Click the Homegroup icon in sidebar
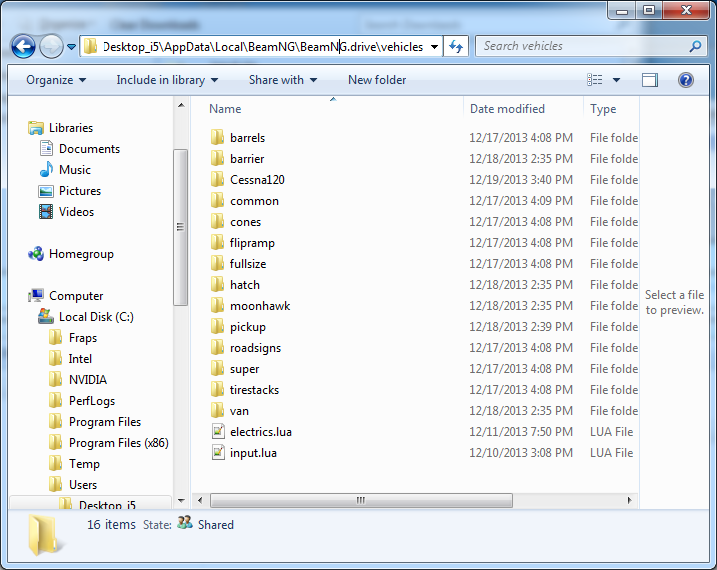Image resolution: width=717 pixels, height=570 pixels. pos(36,254)
